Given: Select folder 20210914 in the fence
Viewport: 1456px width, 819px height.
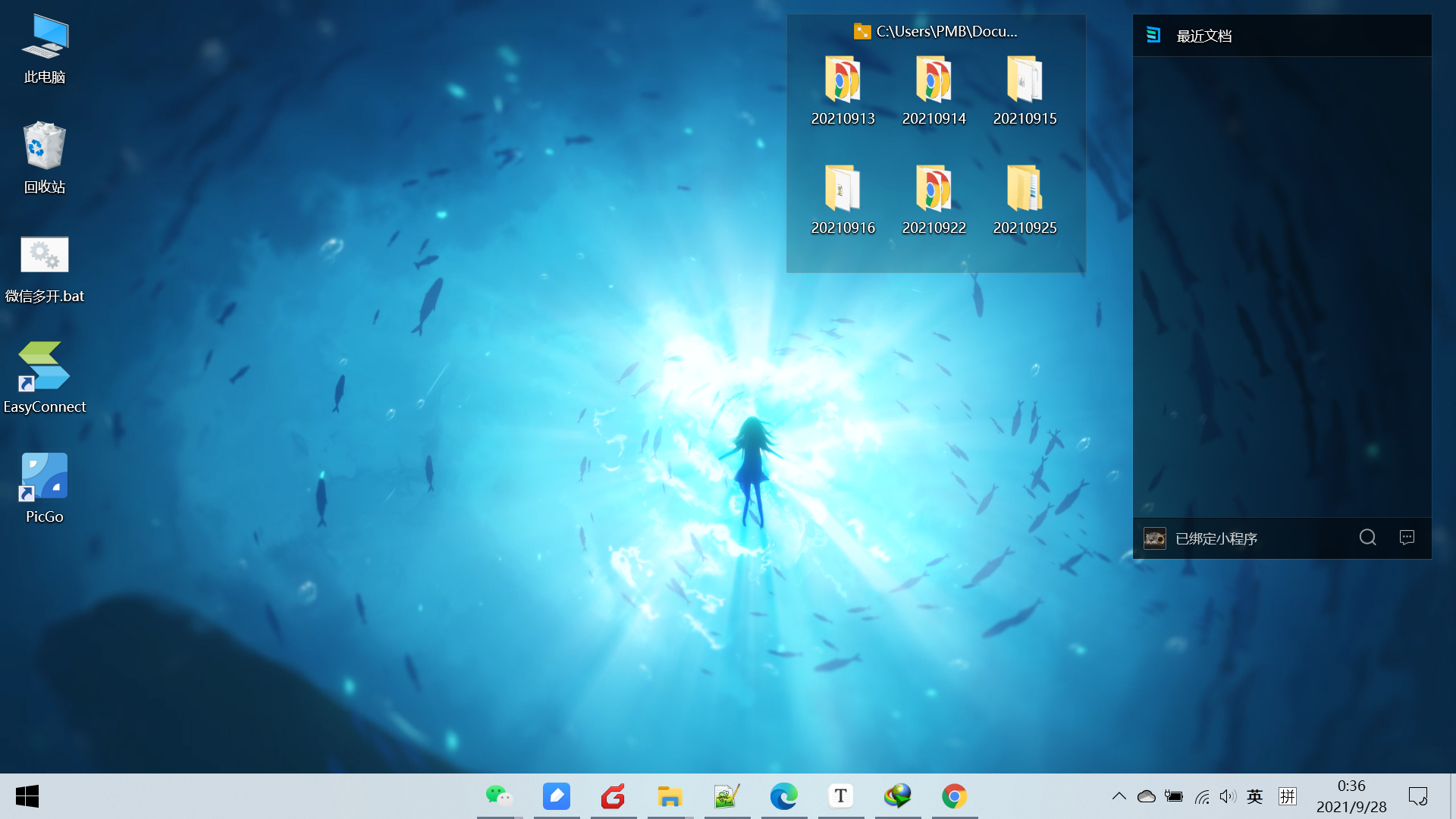Looking at the screenshot, I should coord(934,90).
